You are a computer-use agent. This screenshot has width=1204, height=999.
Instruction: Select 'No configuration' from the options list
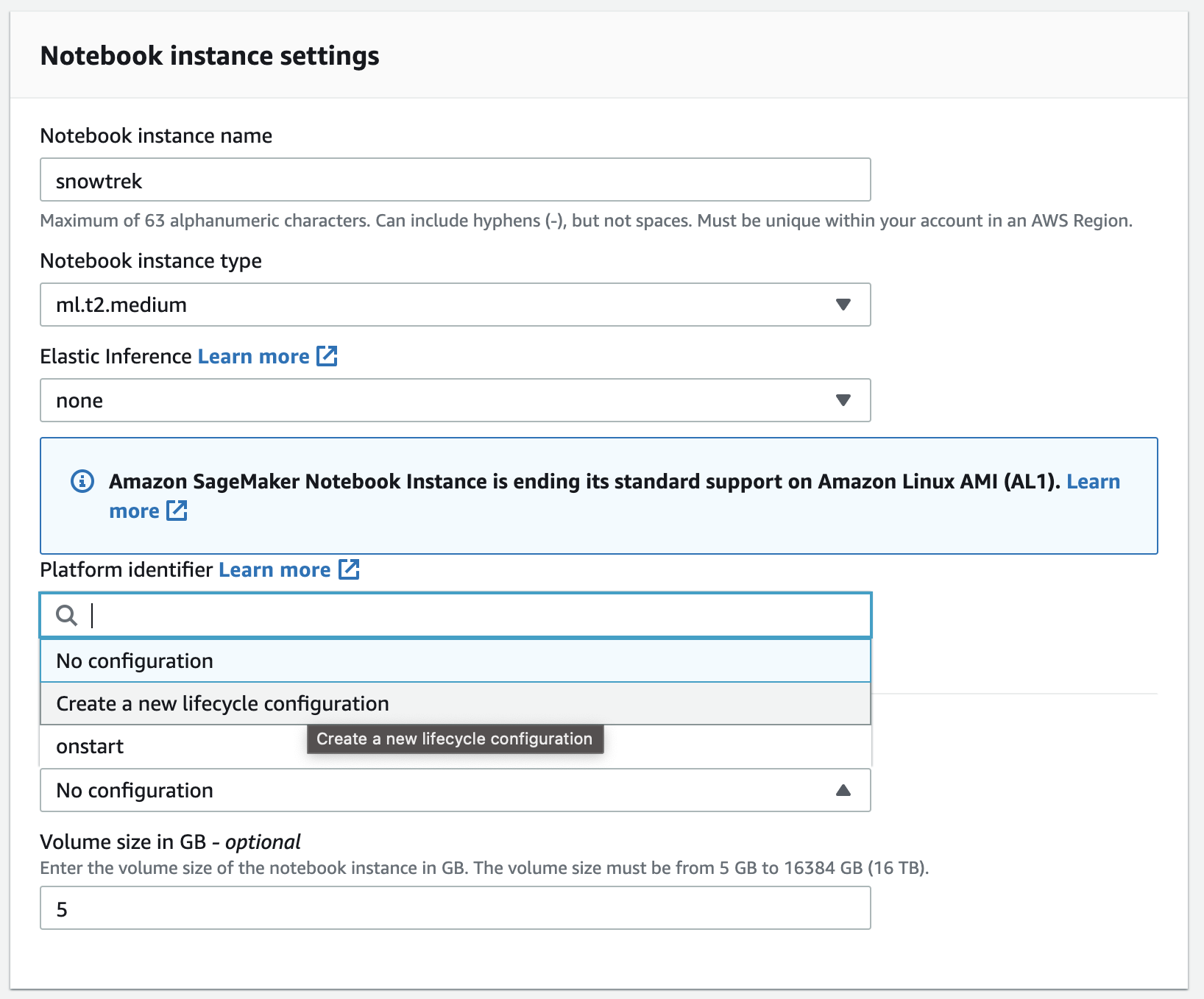(x=455, y=661)
